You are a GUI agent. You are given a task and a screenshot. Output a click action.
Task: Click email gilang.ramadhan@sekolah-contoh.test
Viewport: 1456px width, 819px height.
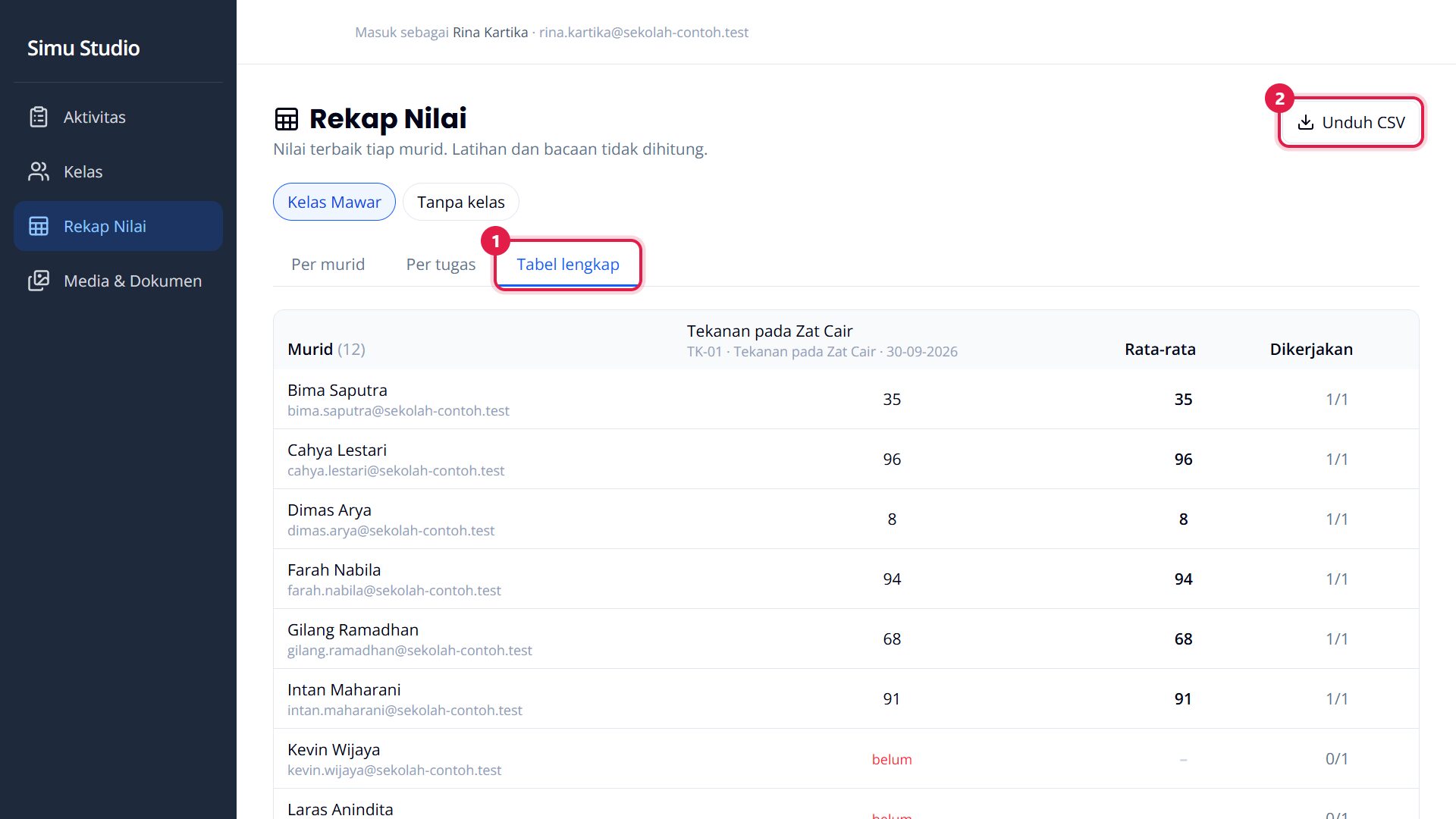click(x=409, y=650)
